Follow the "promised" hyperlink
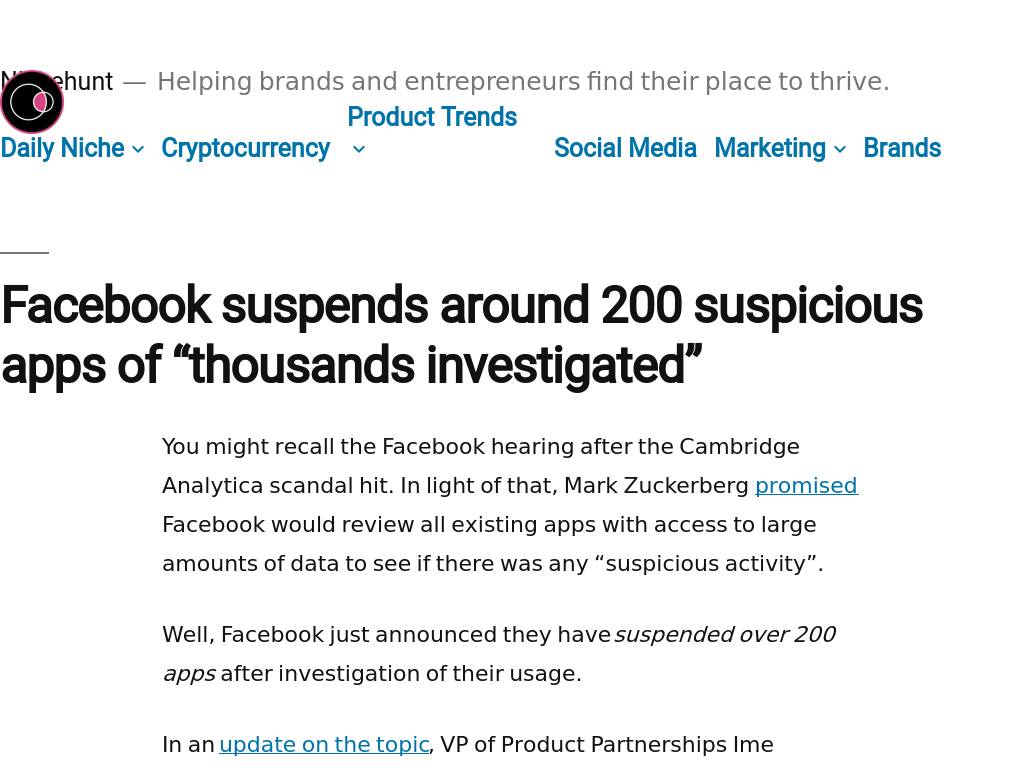1024x768 pixels. (806, 486)
